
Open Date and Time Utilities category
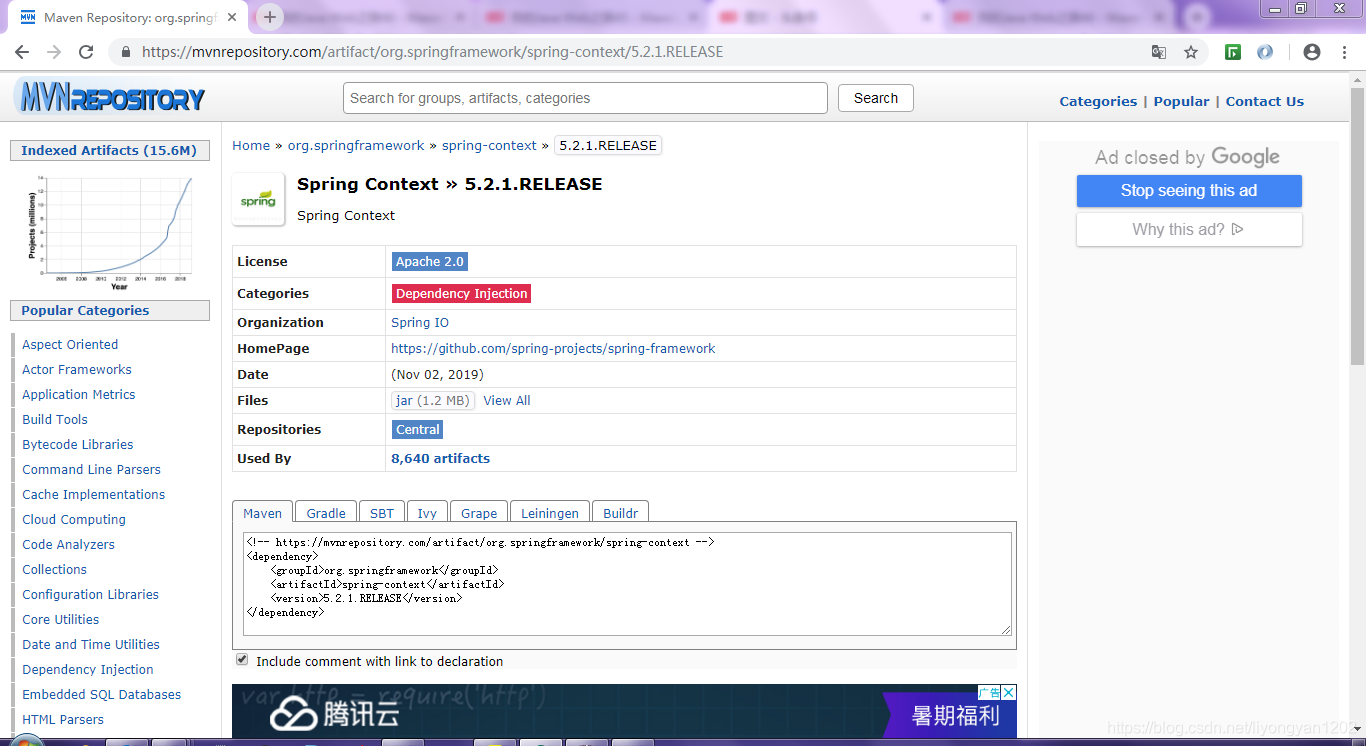pos(91,644)
